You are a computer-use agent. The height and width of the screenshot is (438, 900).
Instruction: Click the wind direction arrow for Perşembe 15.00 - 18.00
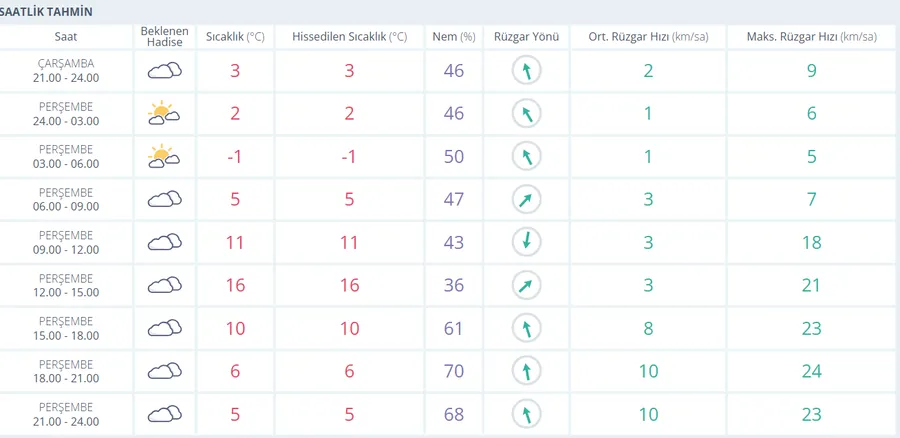pos(526,328)
